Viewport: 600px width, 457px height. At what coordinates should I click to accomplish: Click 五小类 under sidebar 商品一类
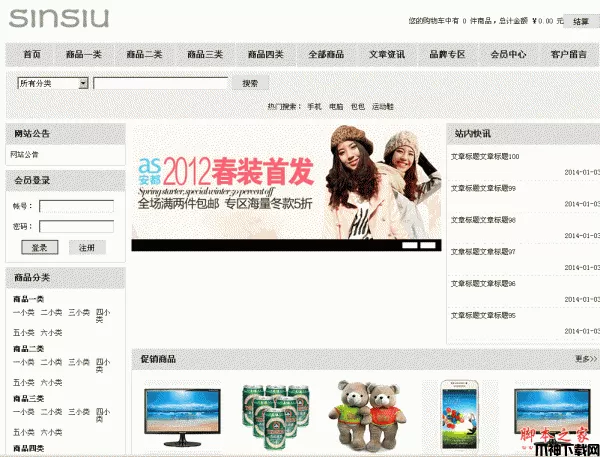24,333
